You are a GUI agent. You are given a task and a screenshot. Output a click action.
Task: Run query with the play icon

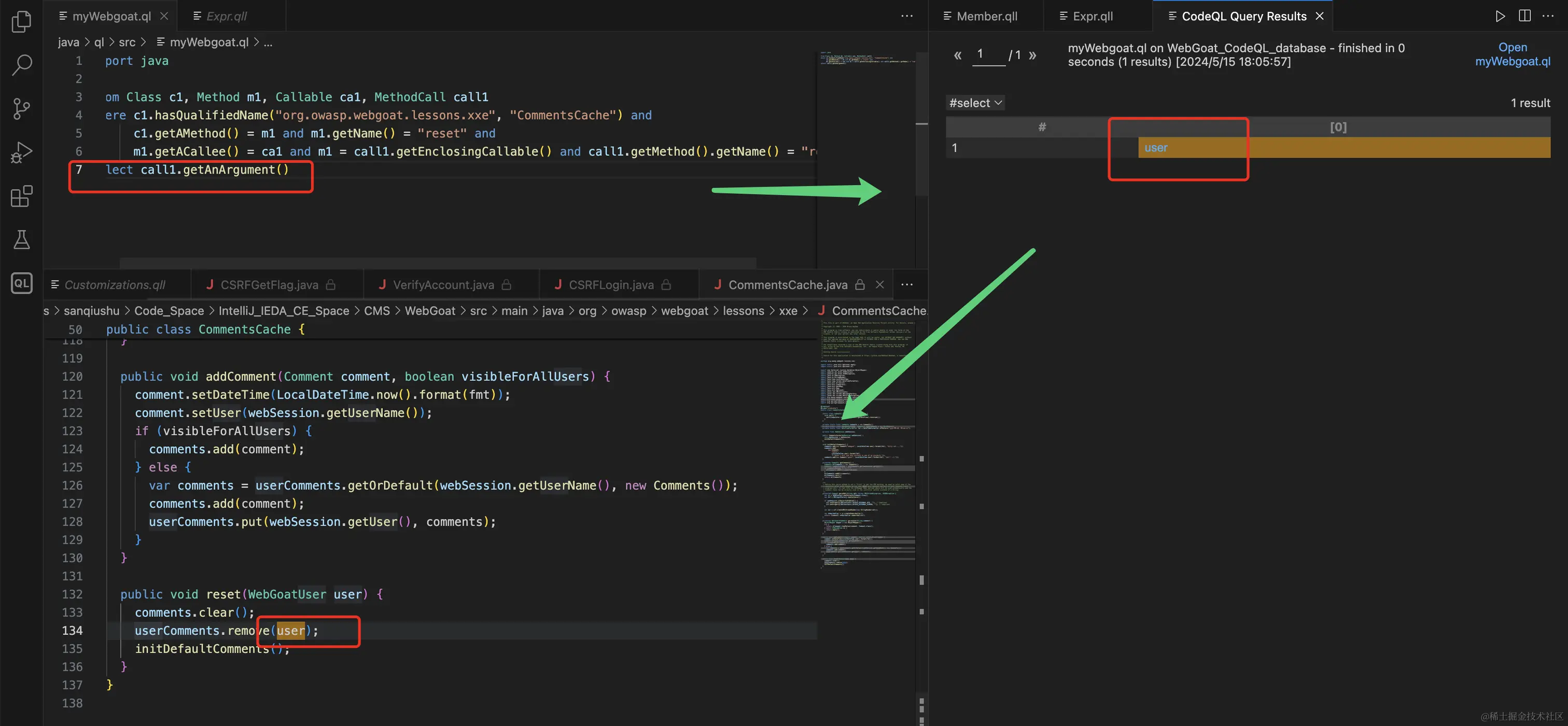click(x=1501, y=17)
